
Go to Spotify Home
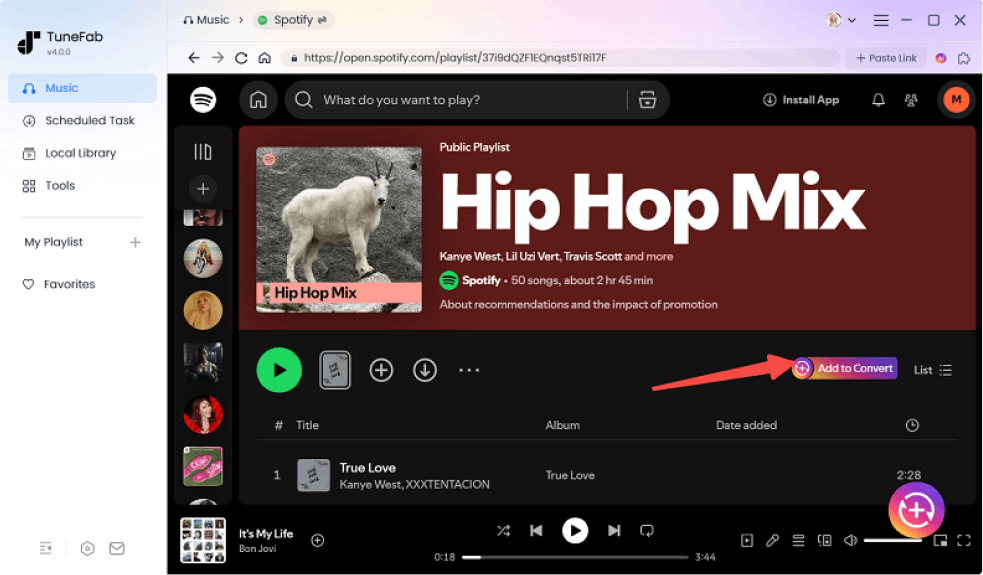(258, 100)
